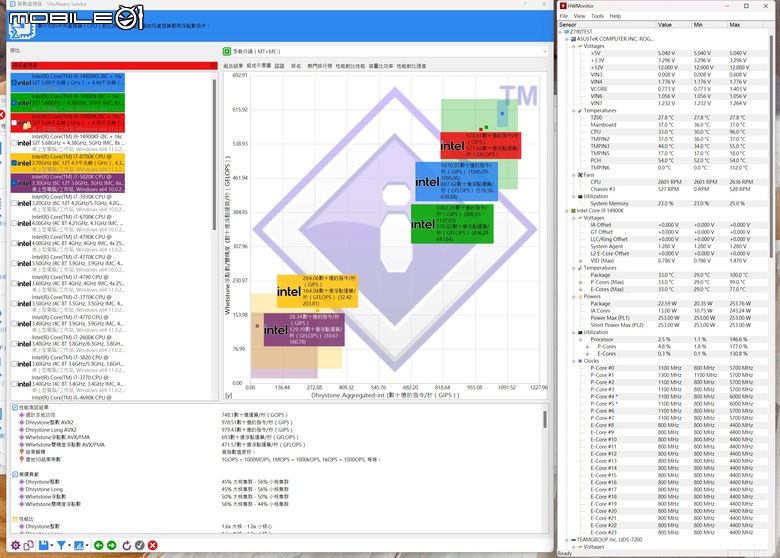
Task: Click the Sensor column header in HWMonitor
Action: 606,24
